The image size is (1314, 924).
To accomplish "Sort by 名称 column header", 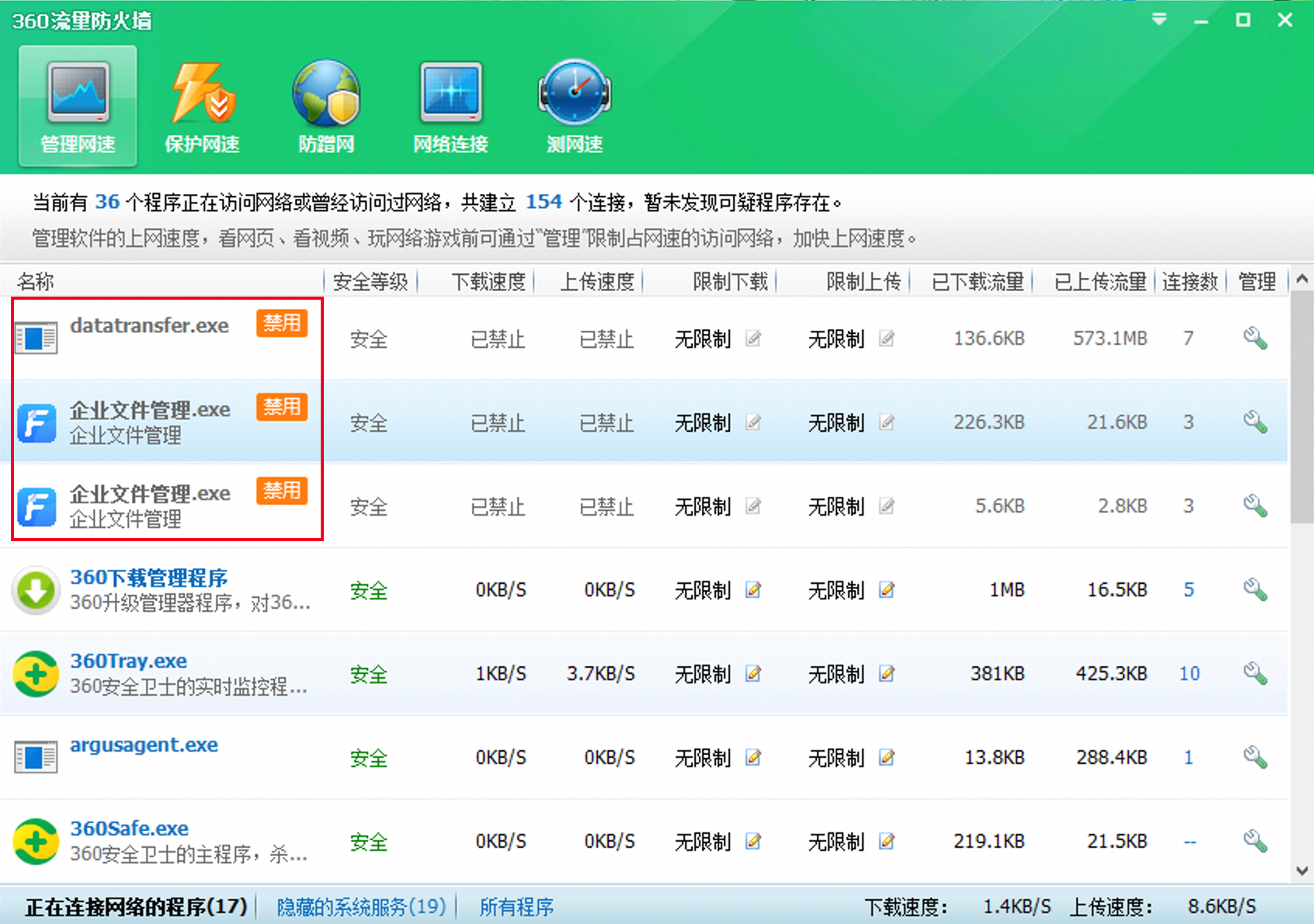I will click(36, 281).
